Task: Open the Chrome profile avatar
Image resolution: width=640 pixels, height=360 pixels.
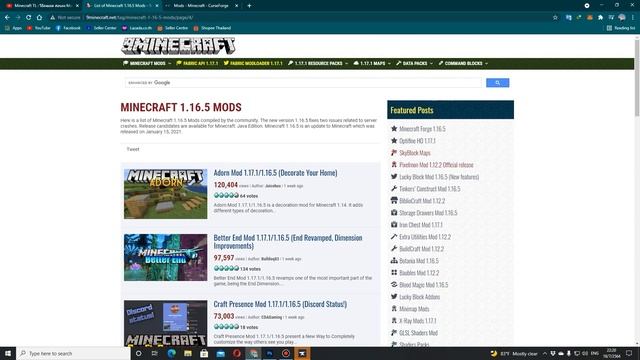Action: click(x=622, y=18)
